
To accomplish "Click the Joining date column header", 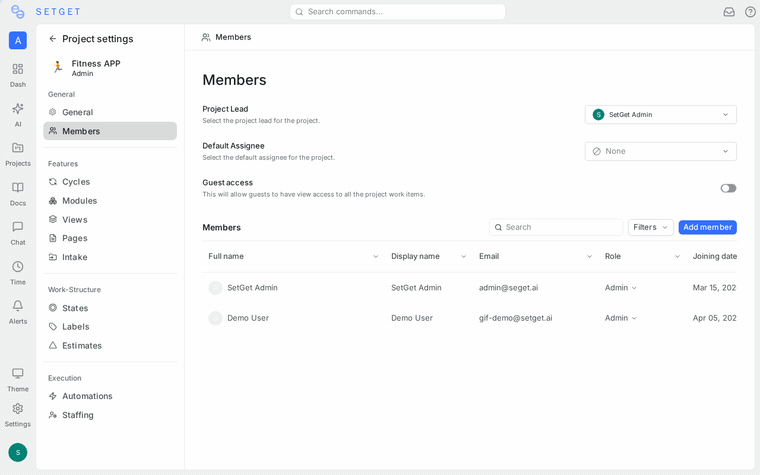I will pos(714,256).
